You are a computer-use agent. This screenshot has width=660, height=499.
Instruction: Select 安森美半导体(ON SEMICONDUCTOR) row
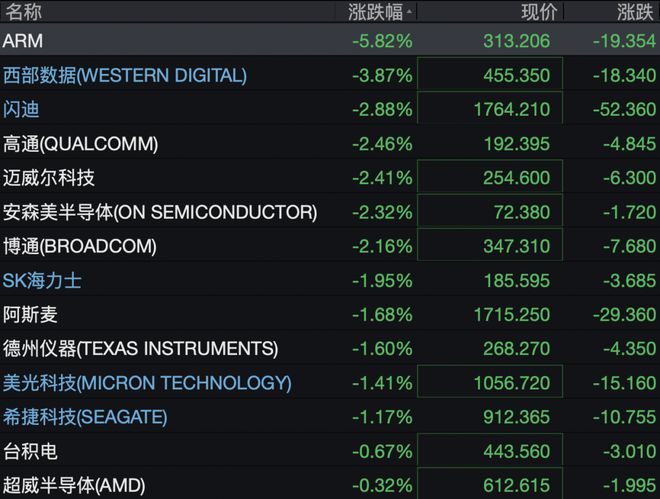pyautogui.click(x=330, y=212)
